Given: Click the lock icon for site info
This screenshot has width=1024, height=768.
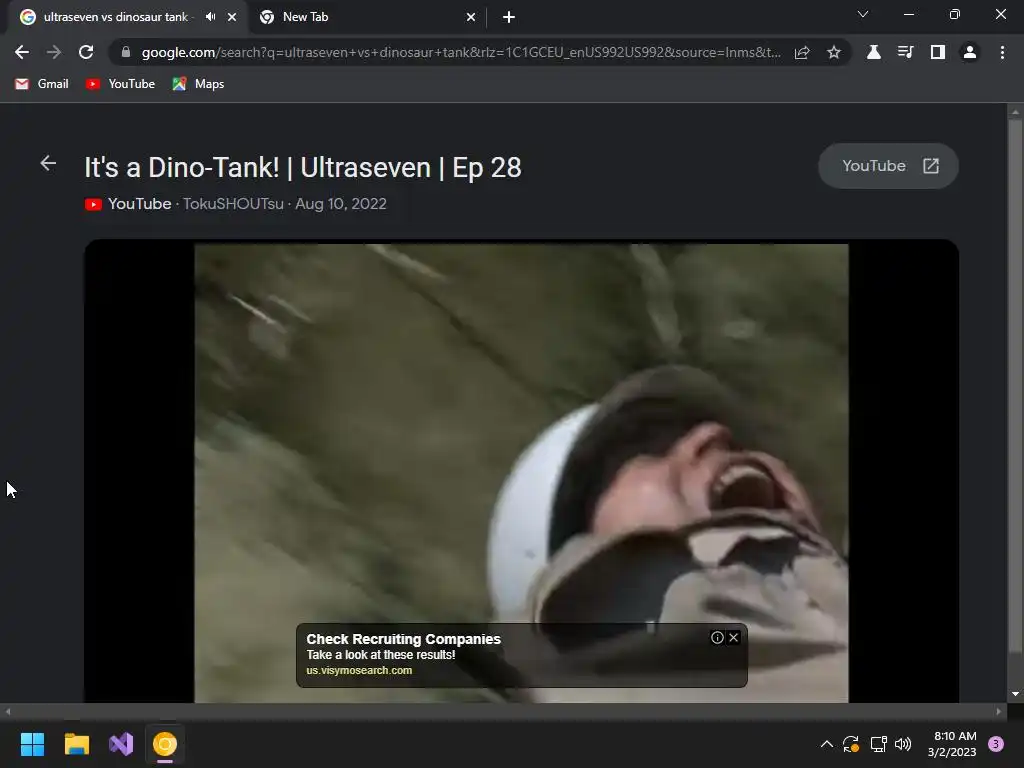Looking at the screenshot, I should 126,52.
